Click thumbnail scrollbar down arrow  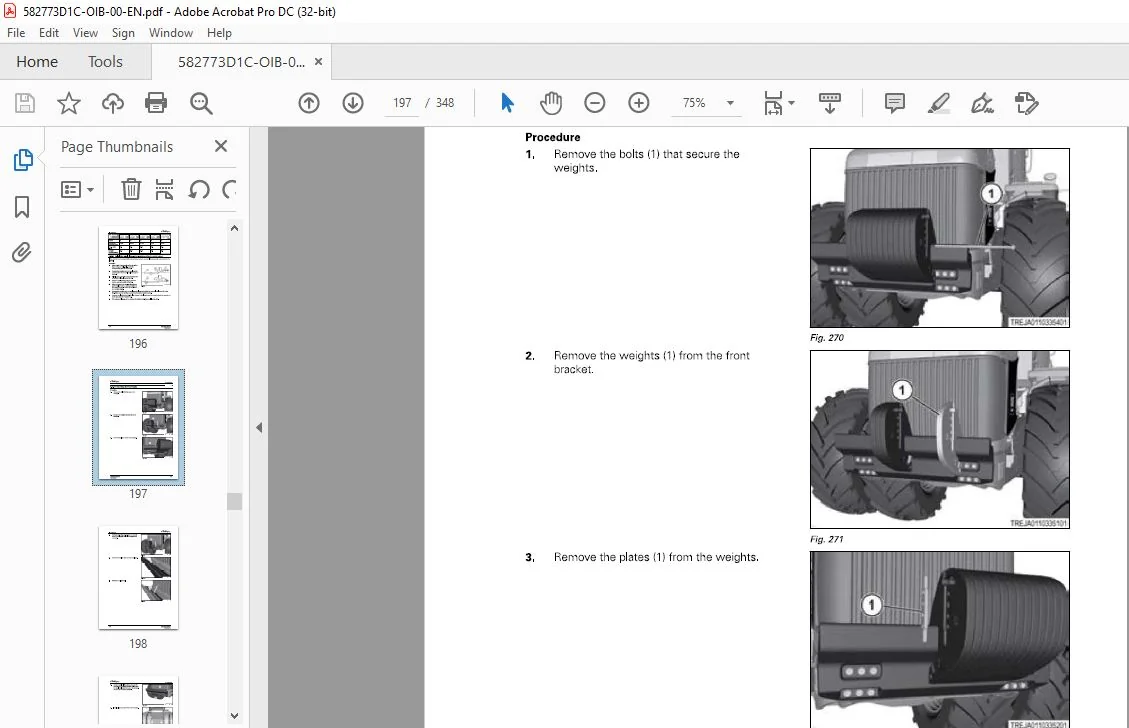point(234,716)
